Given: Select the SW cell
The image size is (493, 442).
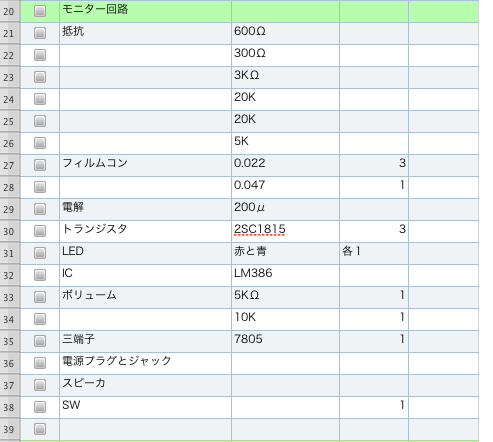Looking at the screenshot, I should pos(145,407).
